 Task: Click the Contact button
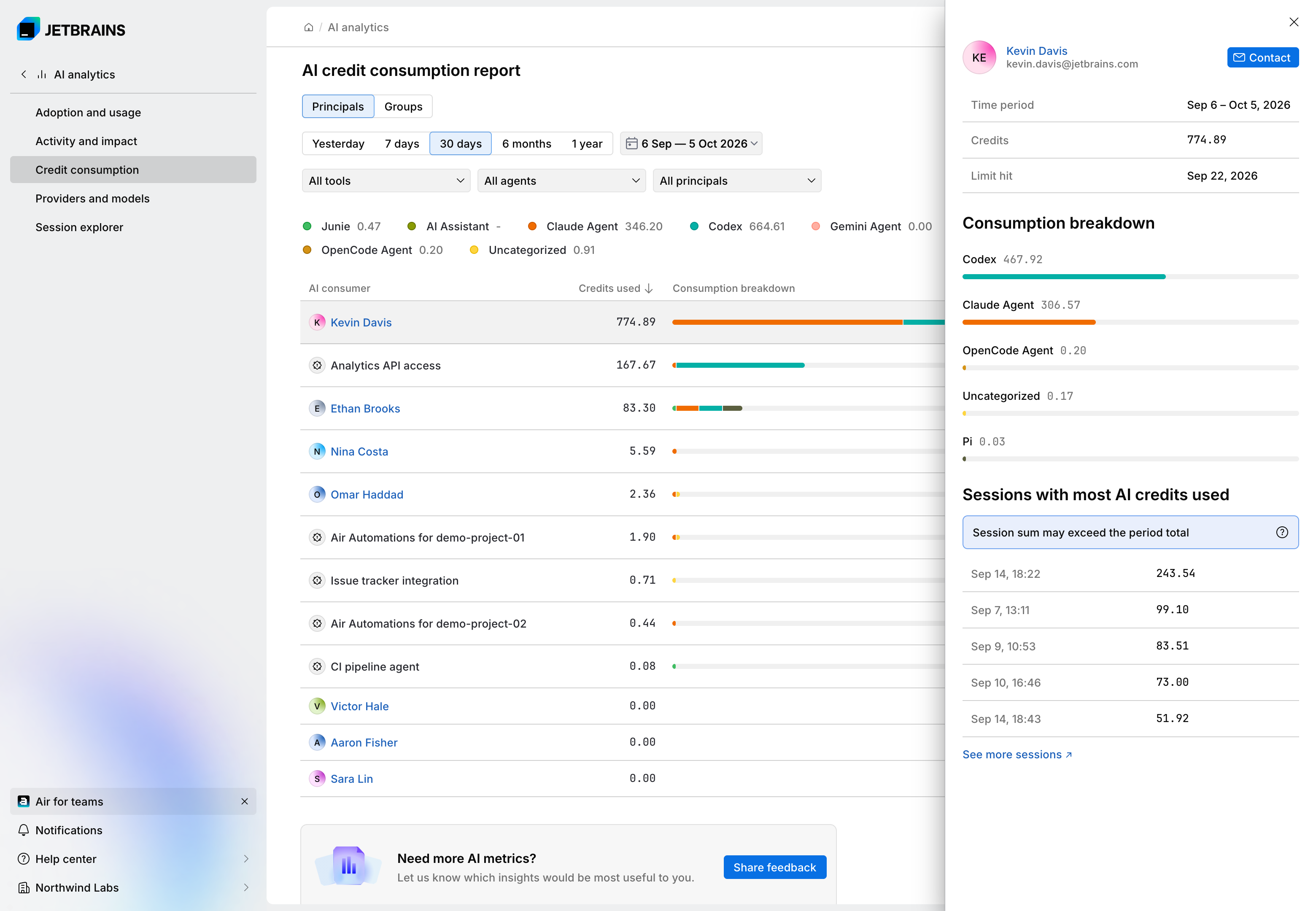(x=1262, y=57)
